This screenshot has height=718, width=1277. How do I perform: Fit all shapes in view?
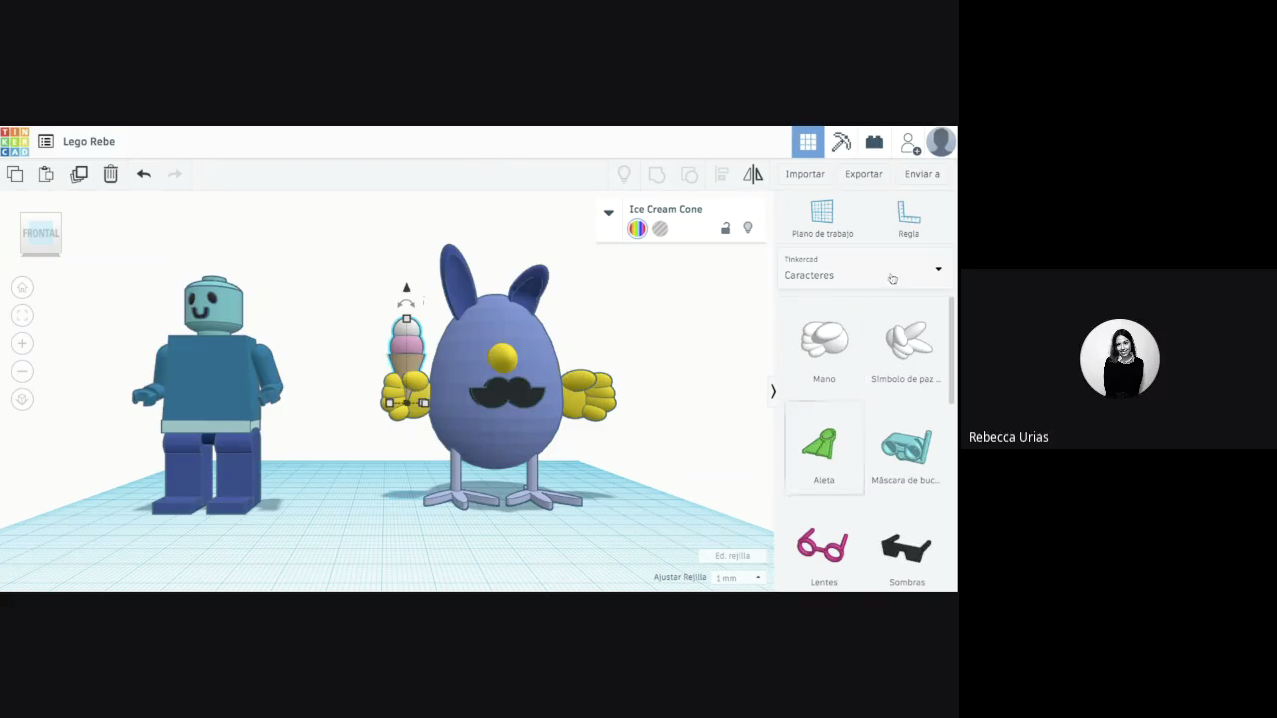[22, 316]
